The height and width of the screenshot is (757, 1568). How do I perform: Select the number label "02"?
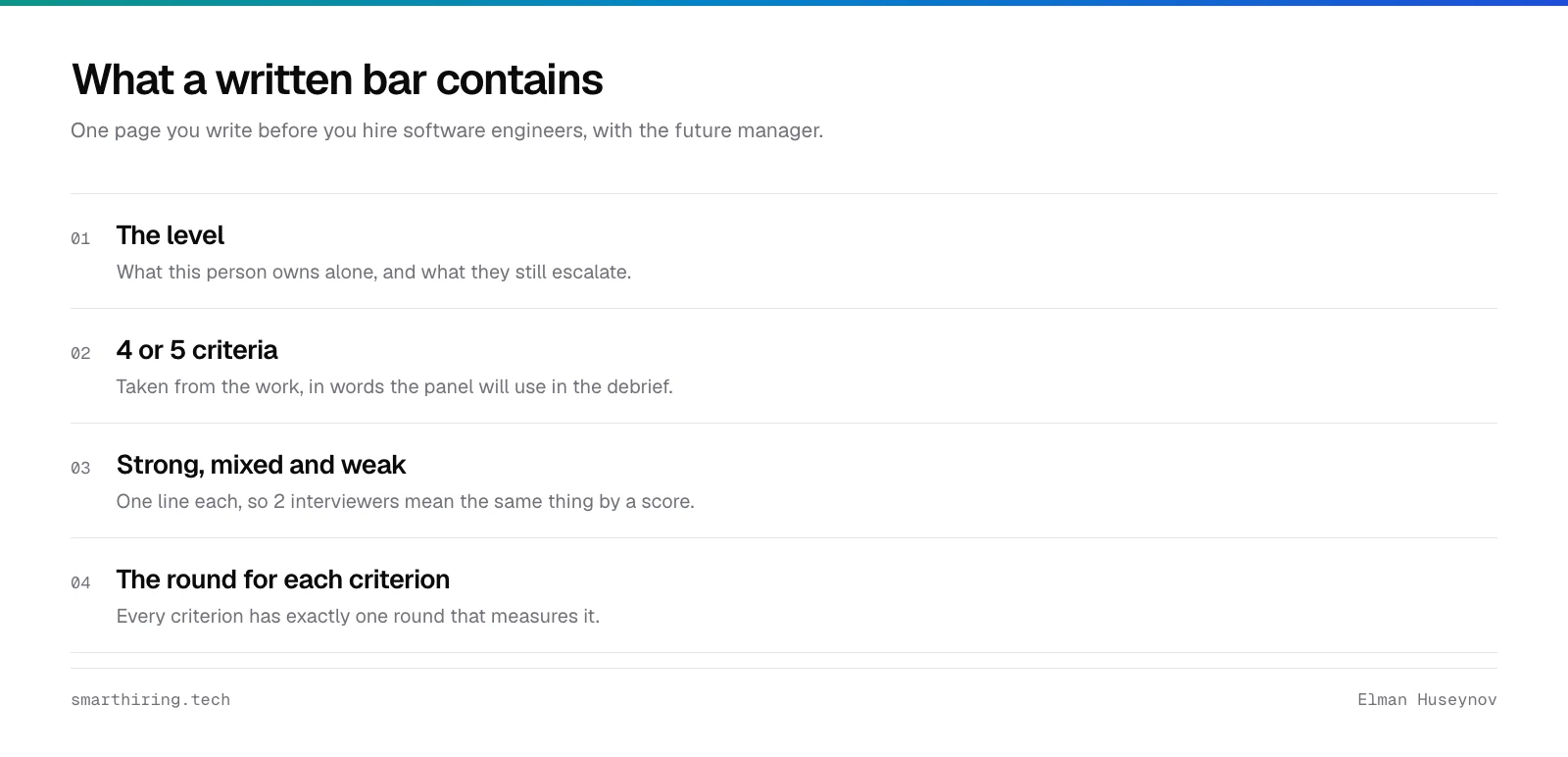pyautogui.click(x=80, y=353)
